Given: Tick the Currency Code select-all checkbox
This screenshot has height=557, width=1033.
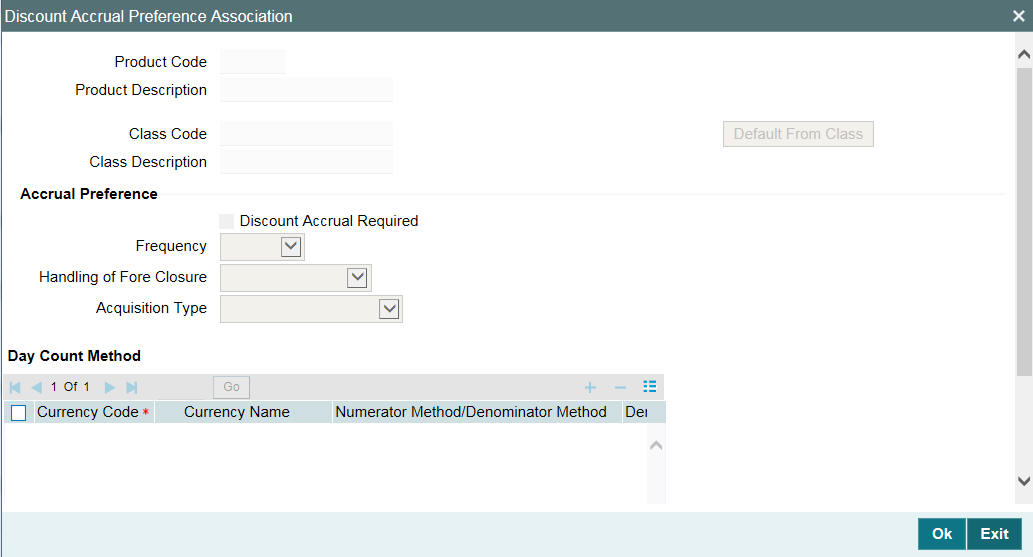Looking at the screenshot, I should click(x=18, y=413).
